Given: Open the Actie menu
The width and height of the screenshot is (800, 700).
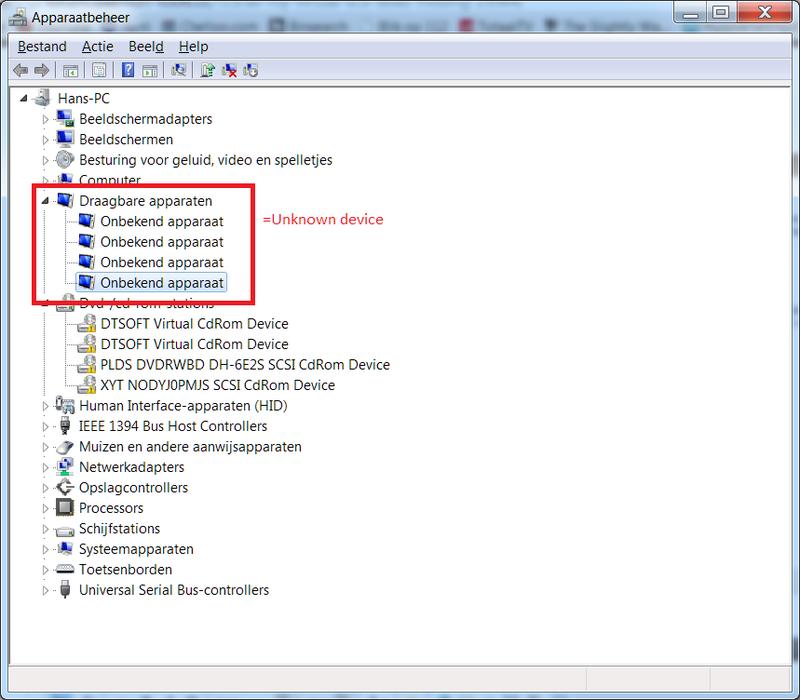Looking at the screenshot, I should [97, 46].
